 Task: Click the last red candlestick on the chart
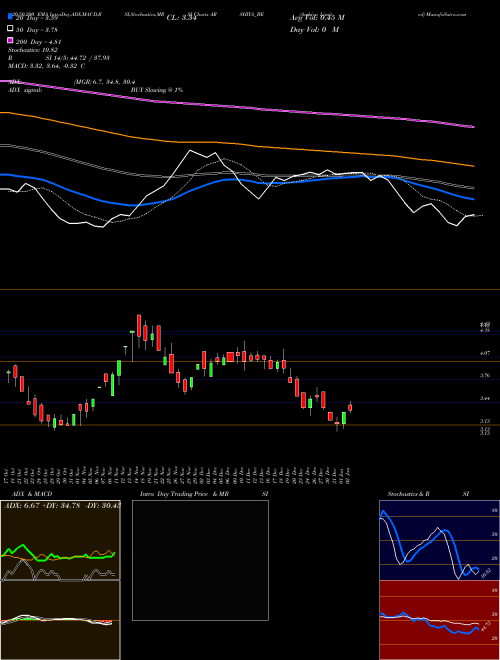[x=350, y=407]
